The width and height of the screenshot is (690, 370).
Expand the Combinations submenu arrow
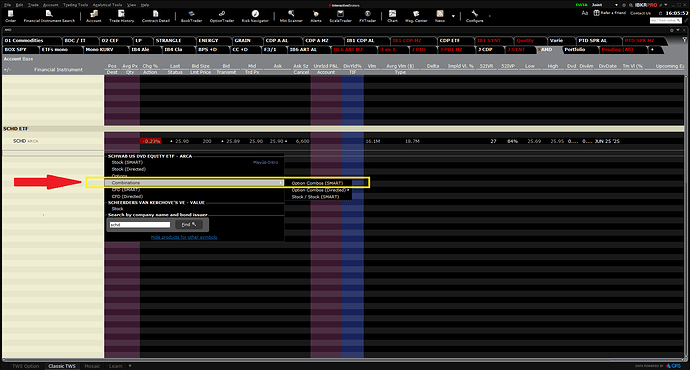pyautogui.click(x=281, y=183)
